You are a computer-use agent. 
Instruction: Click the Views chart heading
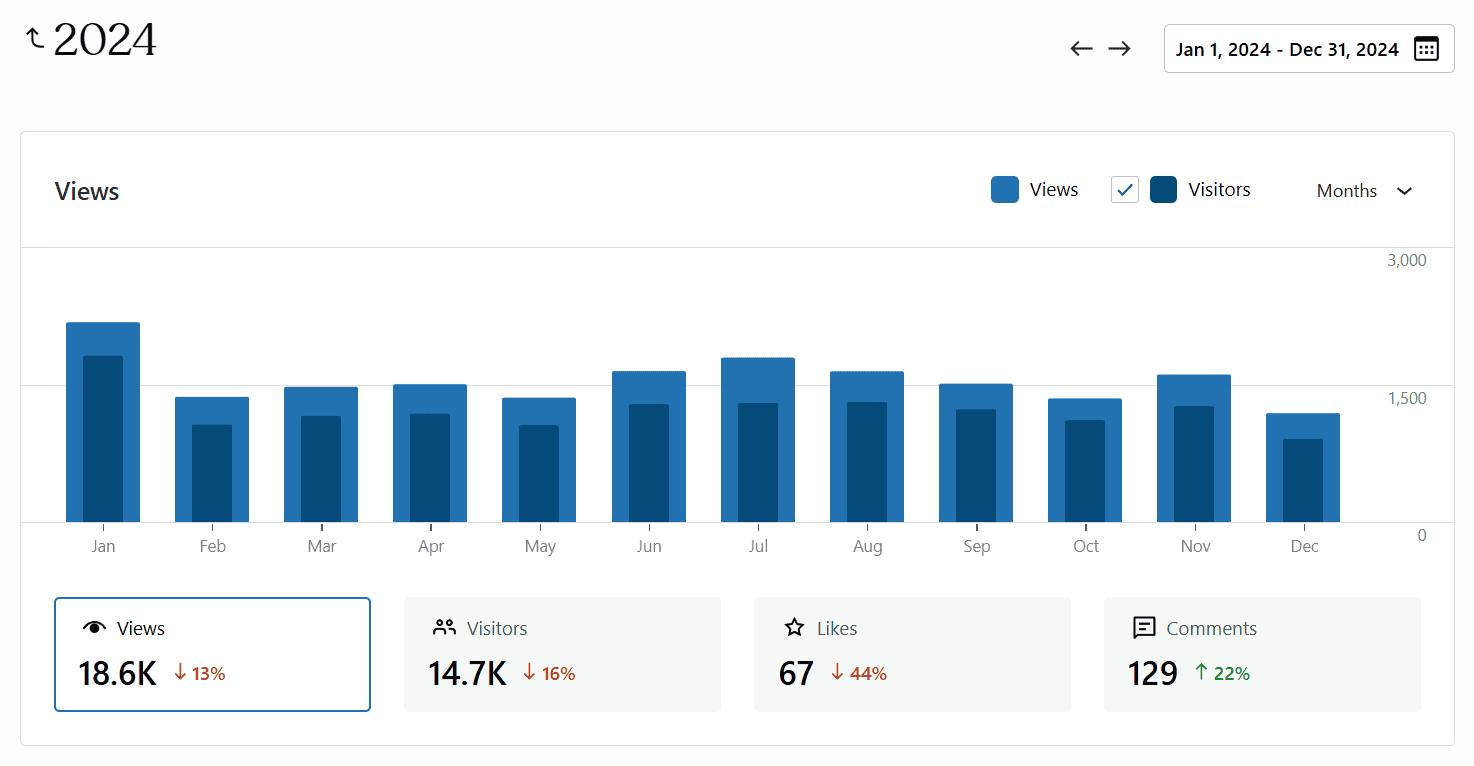coord(87,192)
